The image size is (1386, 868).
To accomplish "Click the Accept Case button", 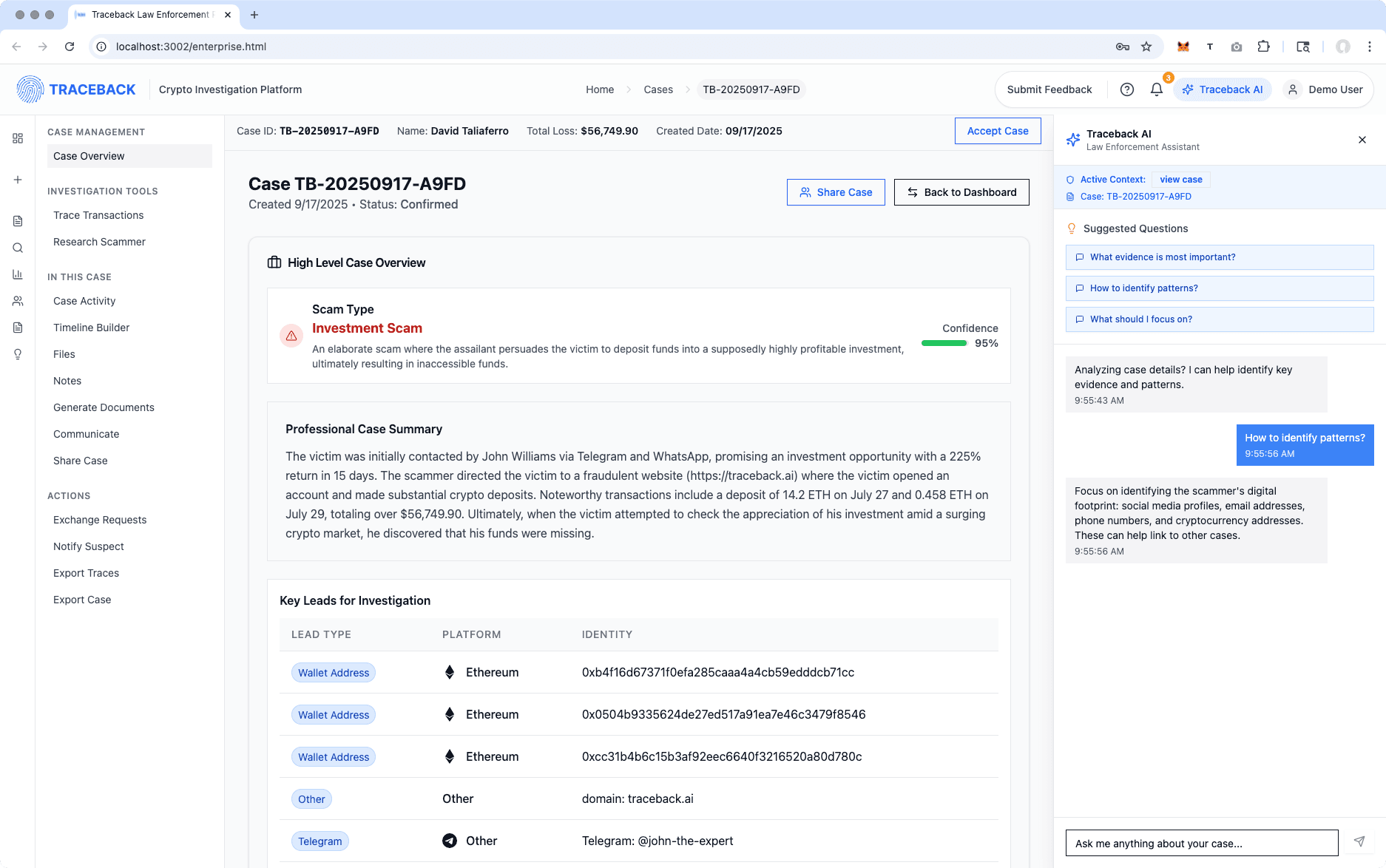I will 998,131.
